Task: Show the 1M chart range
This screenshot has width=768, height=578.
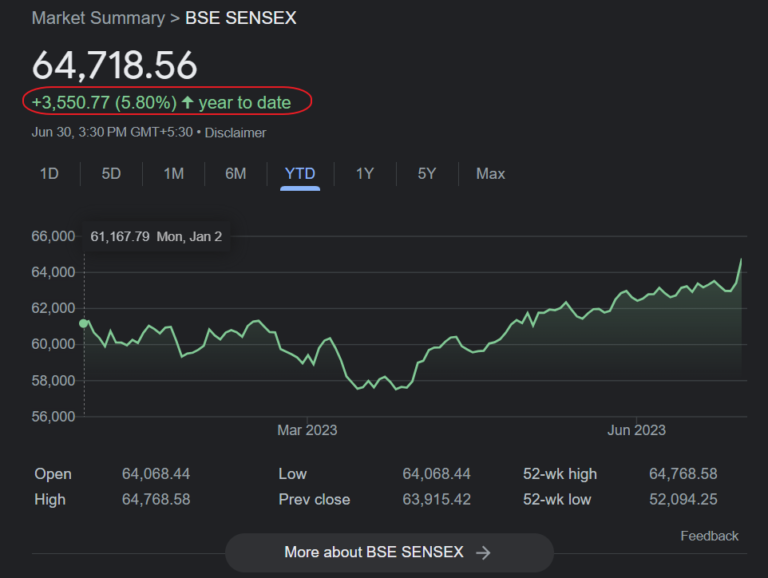Action: [x=174, y=173]
